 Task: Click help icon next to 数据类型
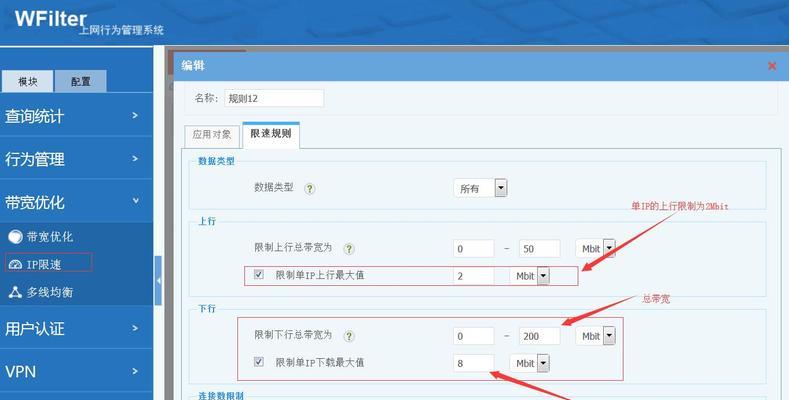(309, 189)
